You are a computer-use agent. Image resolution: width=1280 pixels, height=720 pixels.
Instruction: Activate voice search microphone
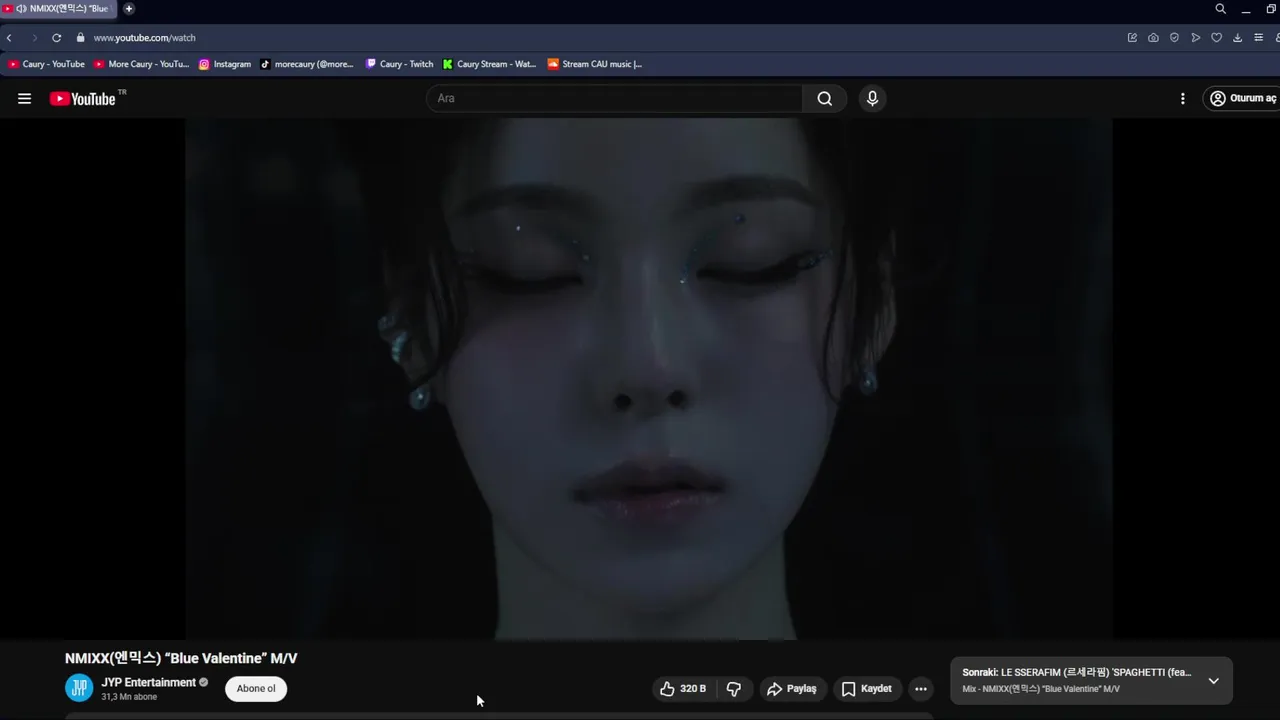click(x=872, y=98)
